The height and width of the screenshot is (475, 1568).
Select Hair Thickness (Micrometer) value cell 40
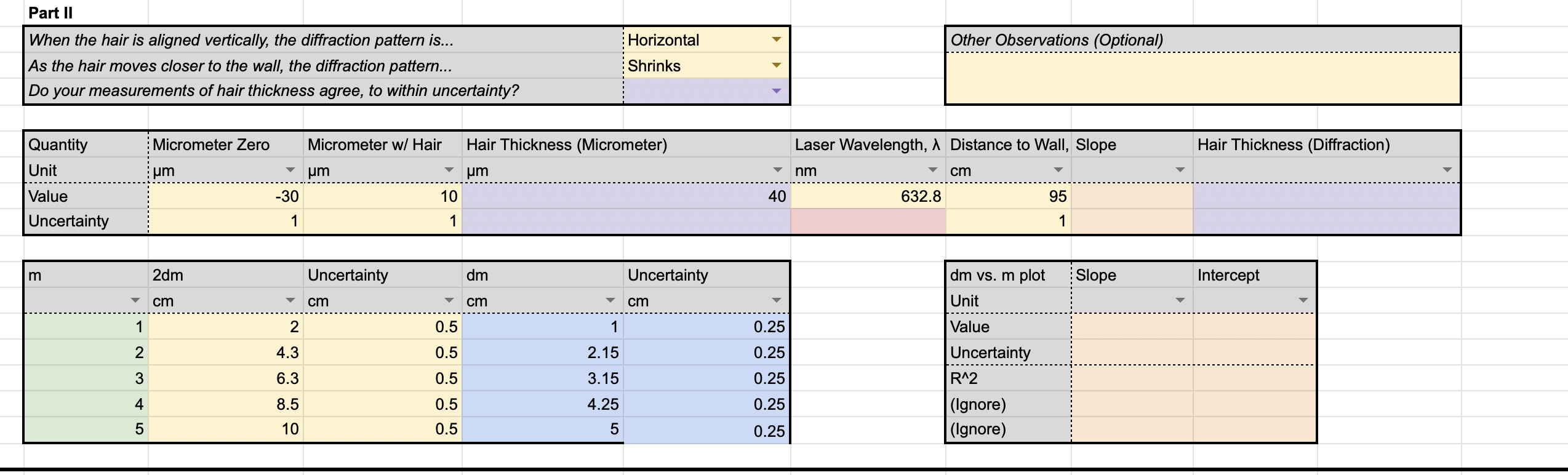point(626,196)
